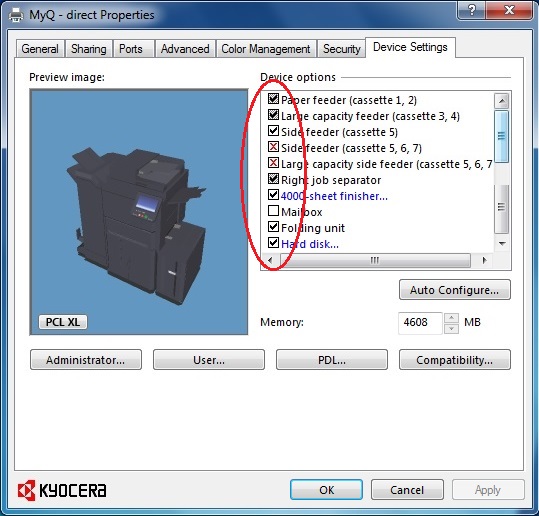Click the memory decrease arrow
The height and width of the screenshot is (516, 539).
451,329
